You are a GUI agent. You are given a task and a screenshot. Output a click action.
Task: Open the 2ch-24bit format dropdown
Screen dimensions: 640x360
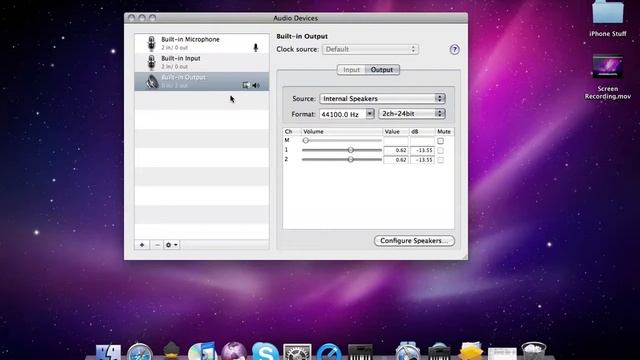(x=412, y=114)
